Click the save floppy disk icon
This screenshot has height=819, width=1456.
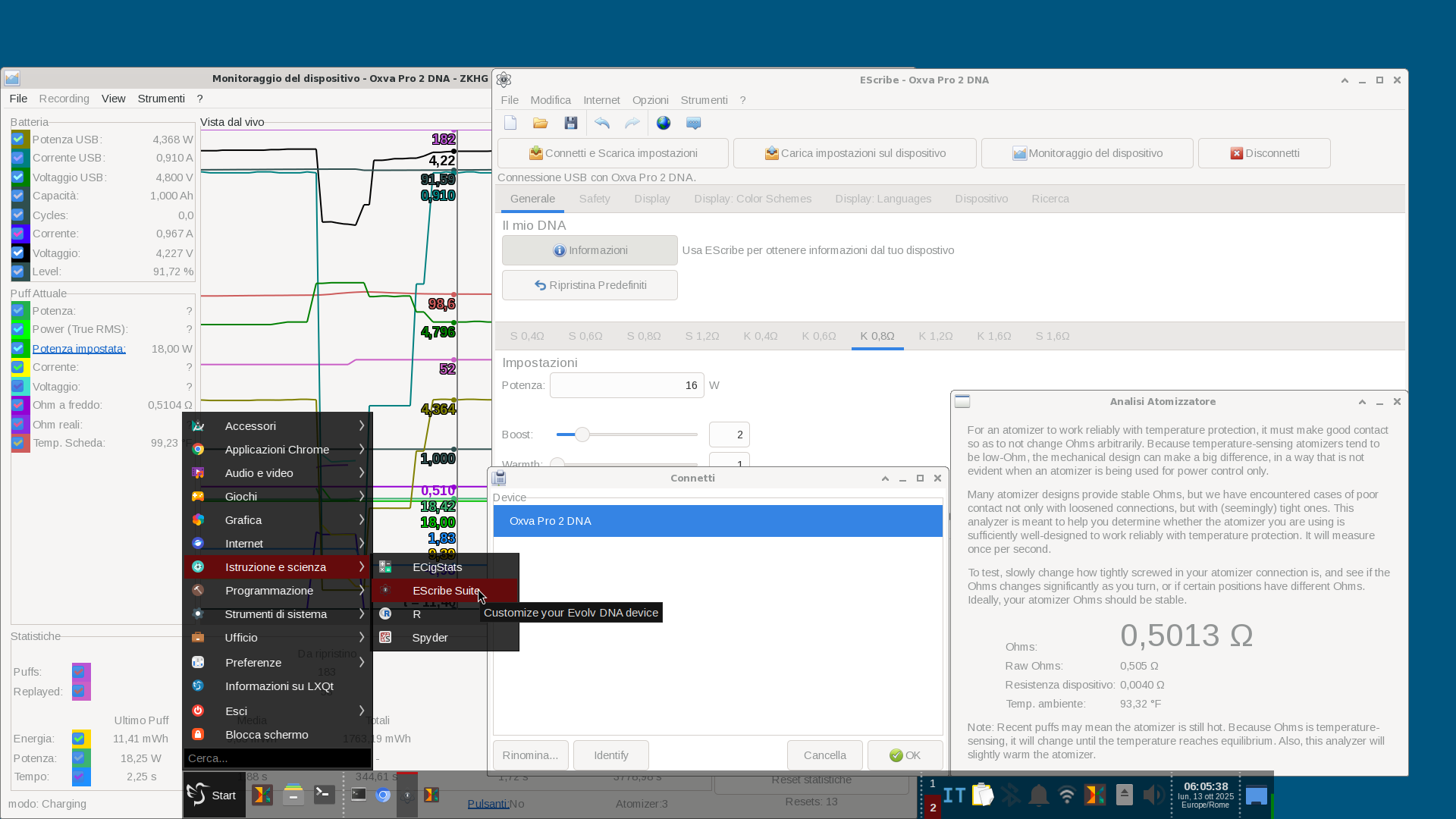pyautogui.click(x=571, y=123)
